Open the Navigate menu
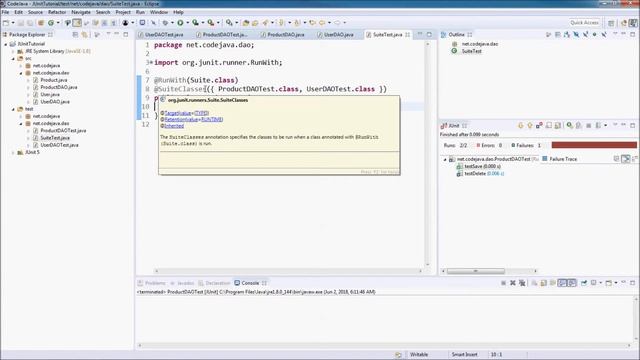640x360 pixels. click(x=81, y=12)
